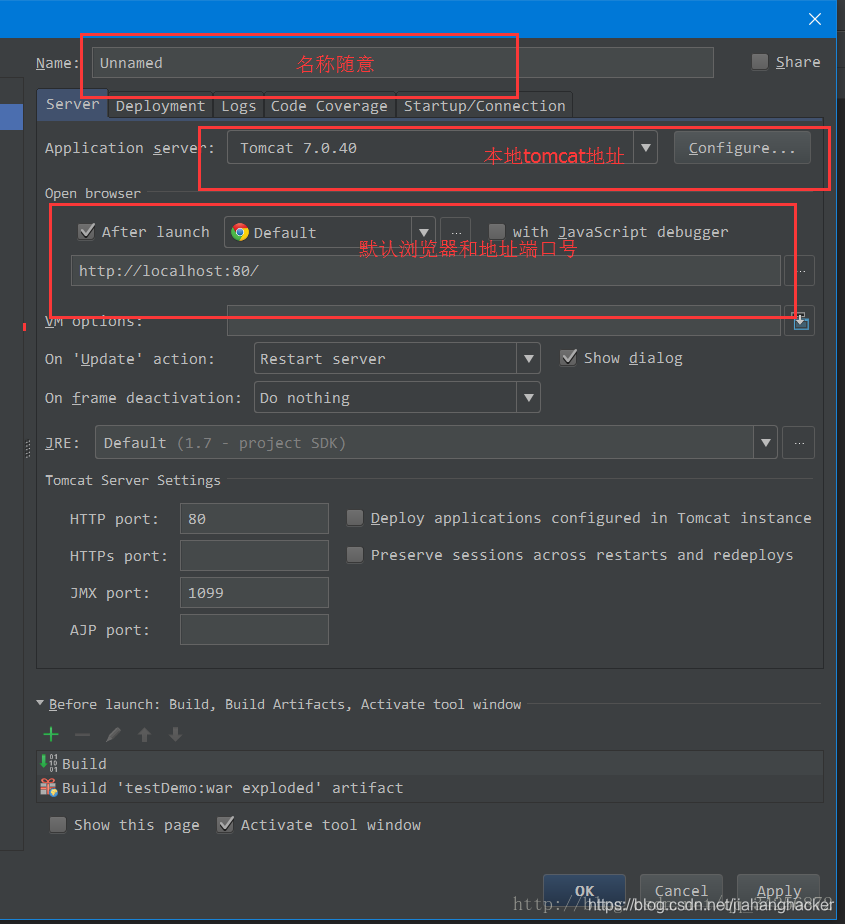Click the HTTP port field showing 80

coord(254,519)
